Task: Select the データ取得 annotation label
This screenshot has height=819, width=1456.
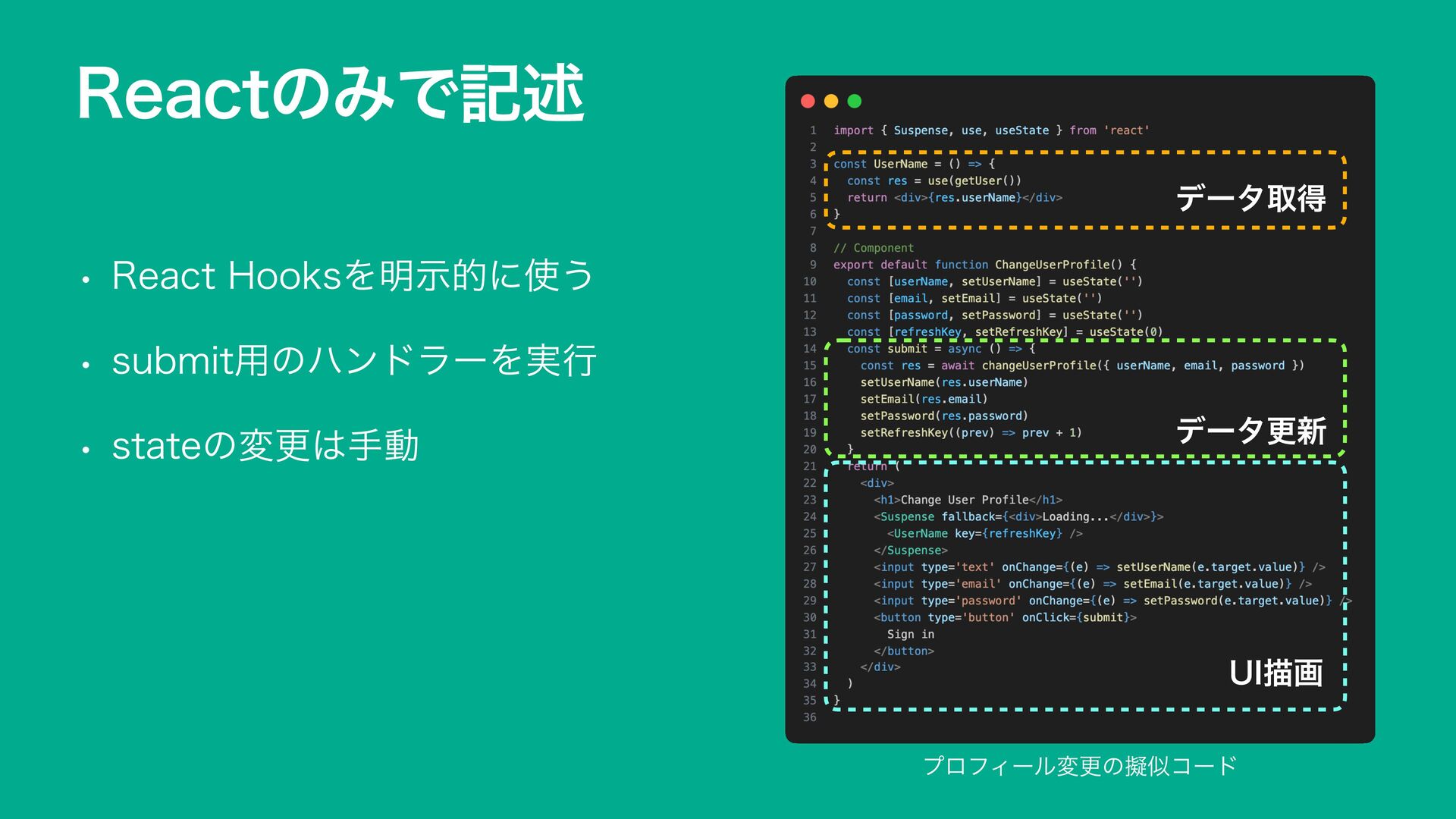Action: click(x=1250, y=198)
